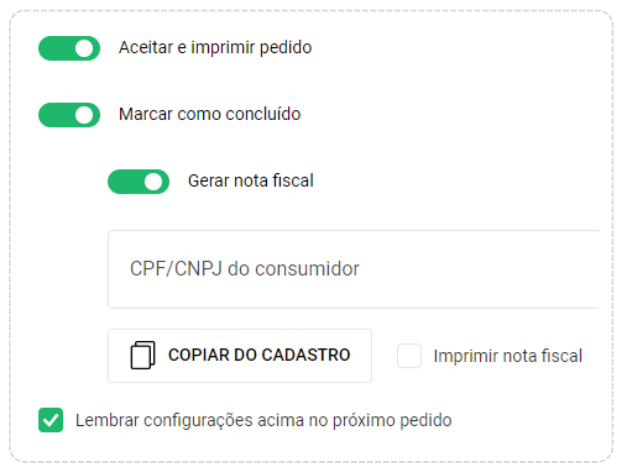Click 'Lembrar configurações acima no próximo pedido' text
This screenshot has height=470, width=621.
(x=263, y=420)
